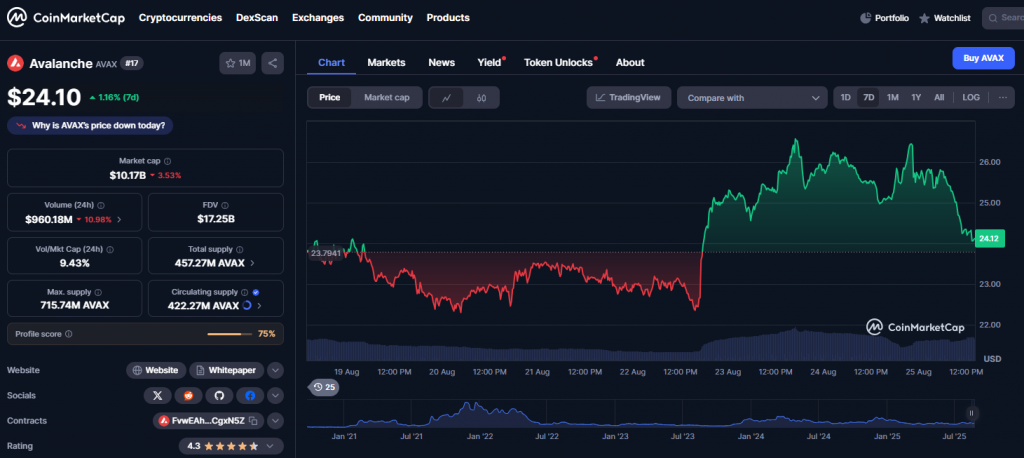Show Profile score info icon
The height and width of the screenshot is (458, 1024).
69,334
